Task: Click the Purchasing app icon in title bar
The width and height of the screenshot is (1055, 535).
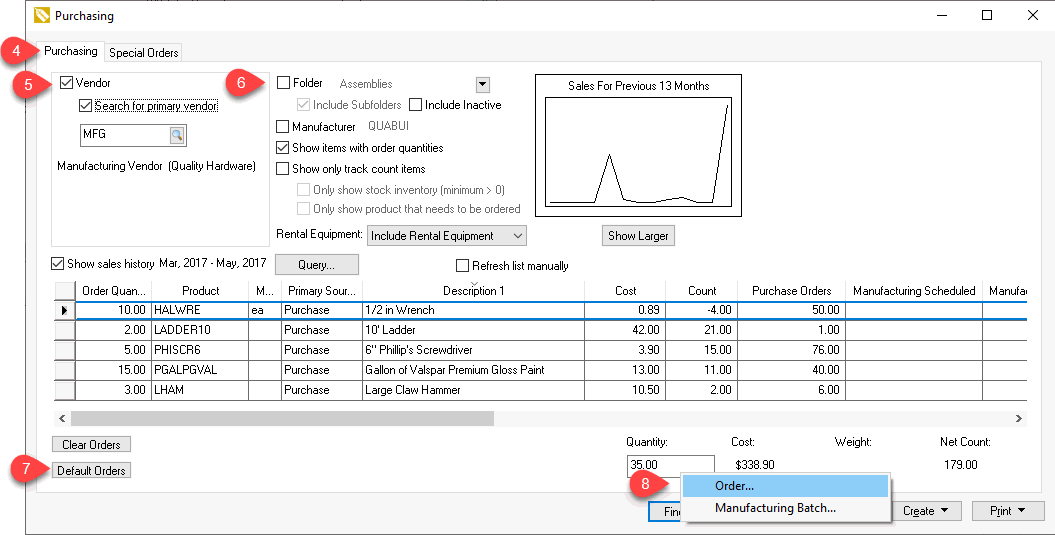Action: tap(42, 15)
